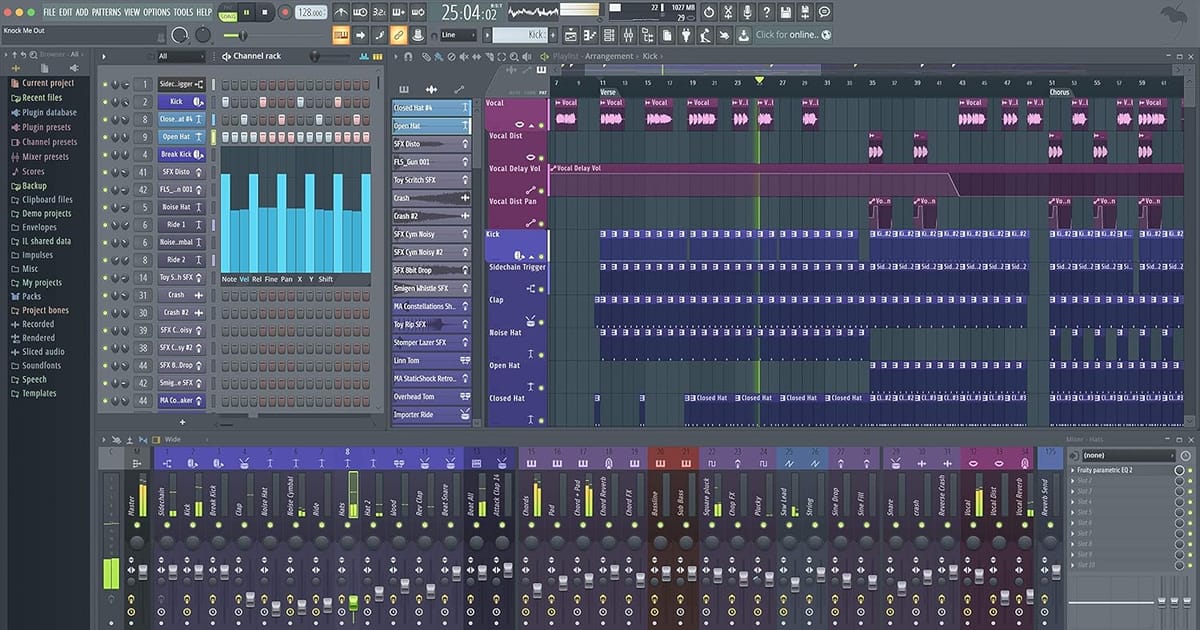The image size is (1200, 630).
Task: Open the TOOLS menu
Action: pyautogui.click(x=184, y=12)
